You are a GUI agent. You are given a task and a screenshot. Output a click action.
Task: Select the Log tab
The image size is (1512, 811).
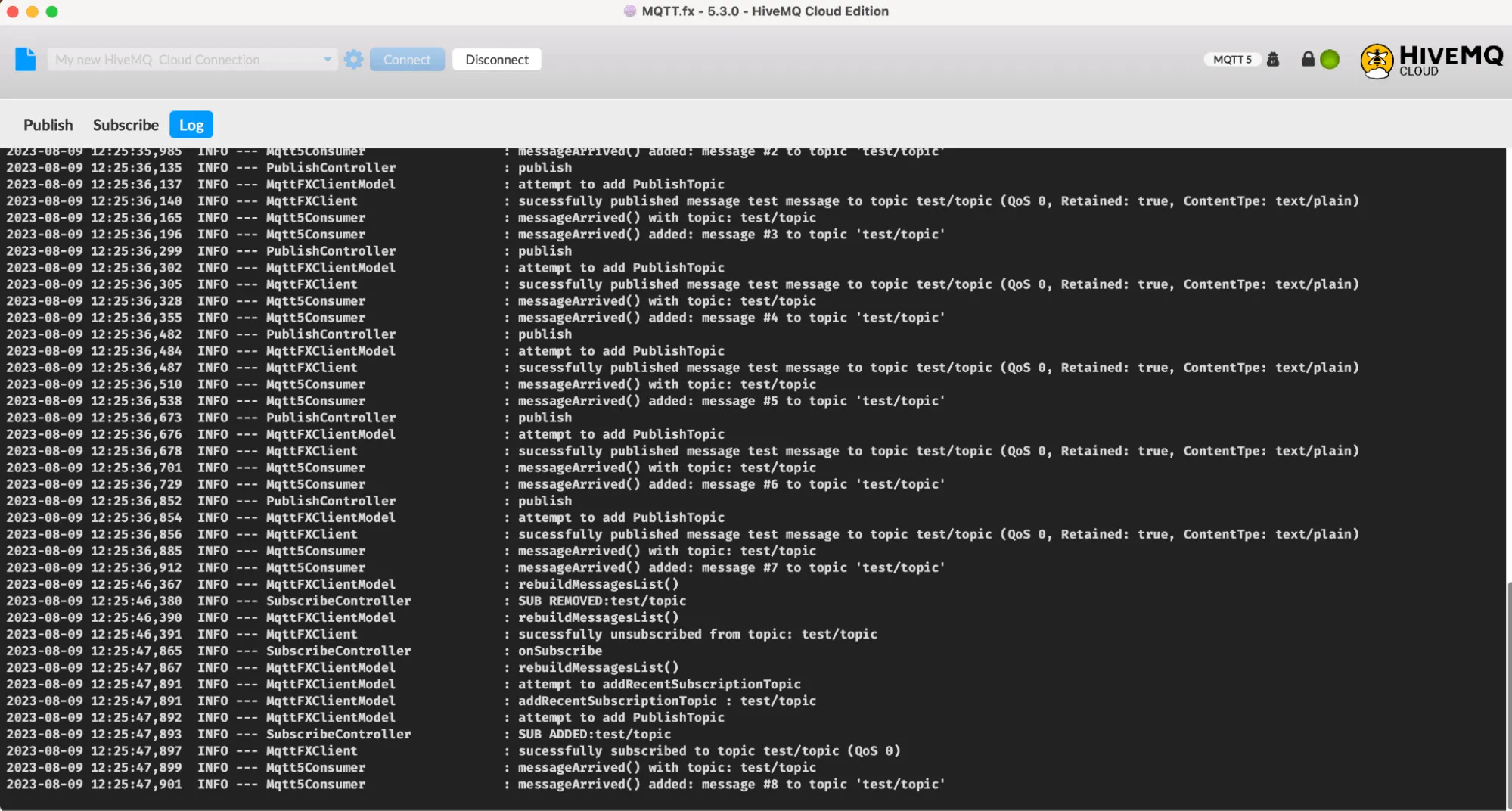[x=191, y=124]
